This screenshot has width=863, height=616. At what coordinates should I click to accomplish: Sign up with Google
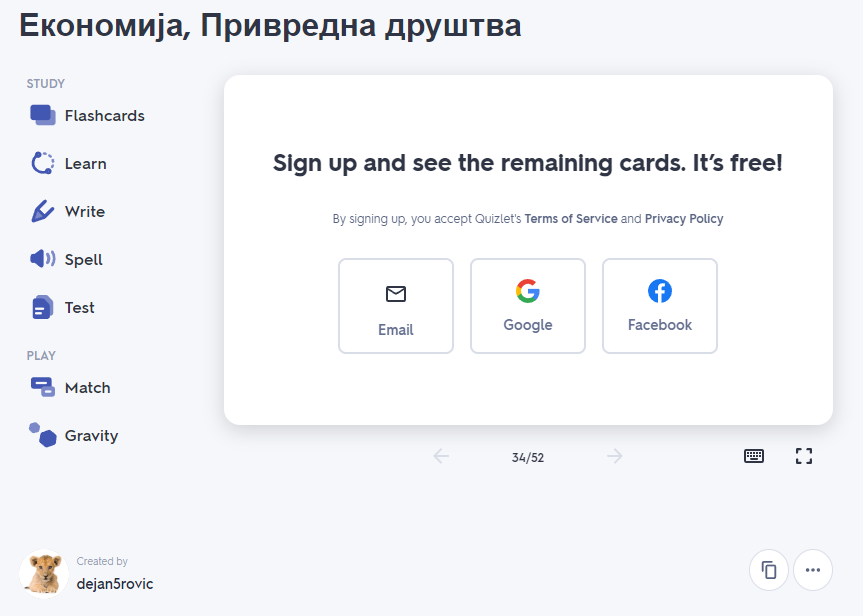(x=528, y=306)
